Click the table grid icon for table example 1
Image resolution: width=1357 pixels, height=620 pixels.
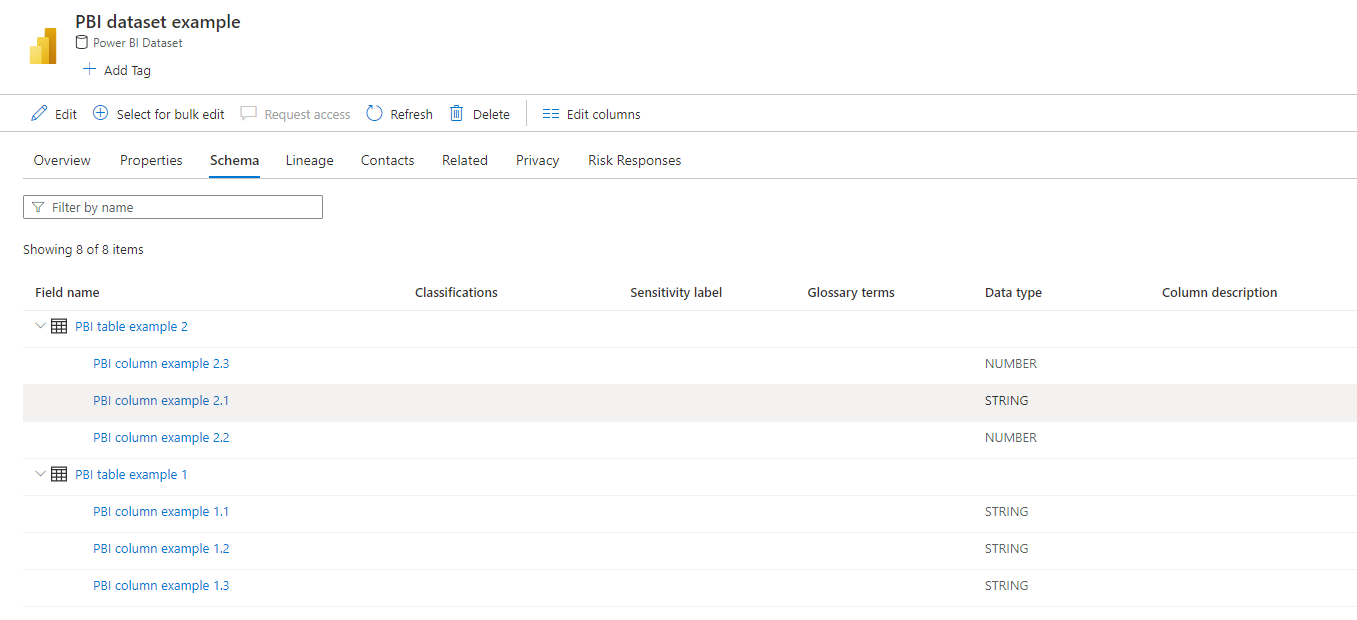click(x=59, y=475)
